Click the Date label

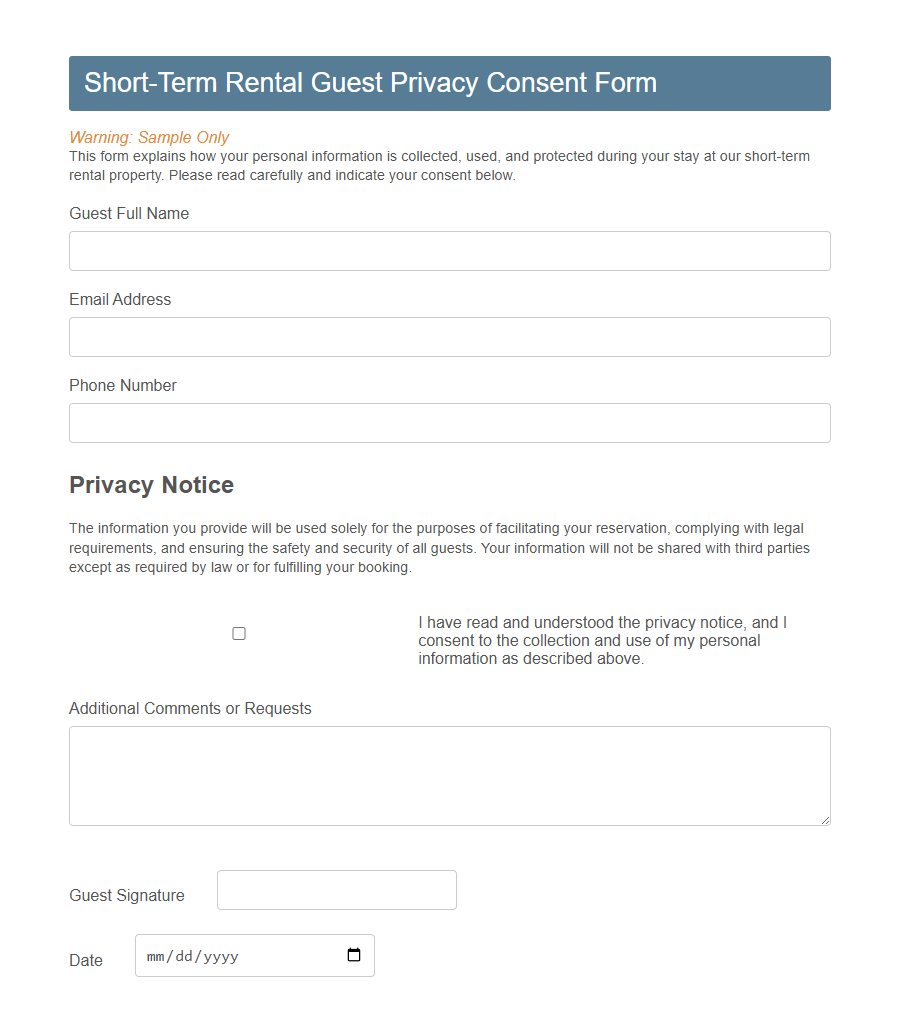pos(86,960)
